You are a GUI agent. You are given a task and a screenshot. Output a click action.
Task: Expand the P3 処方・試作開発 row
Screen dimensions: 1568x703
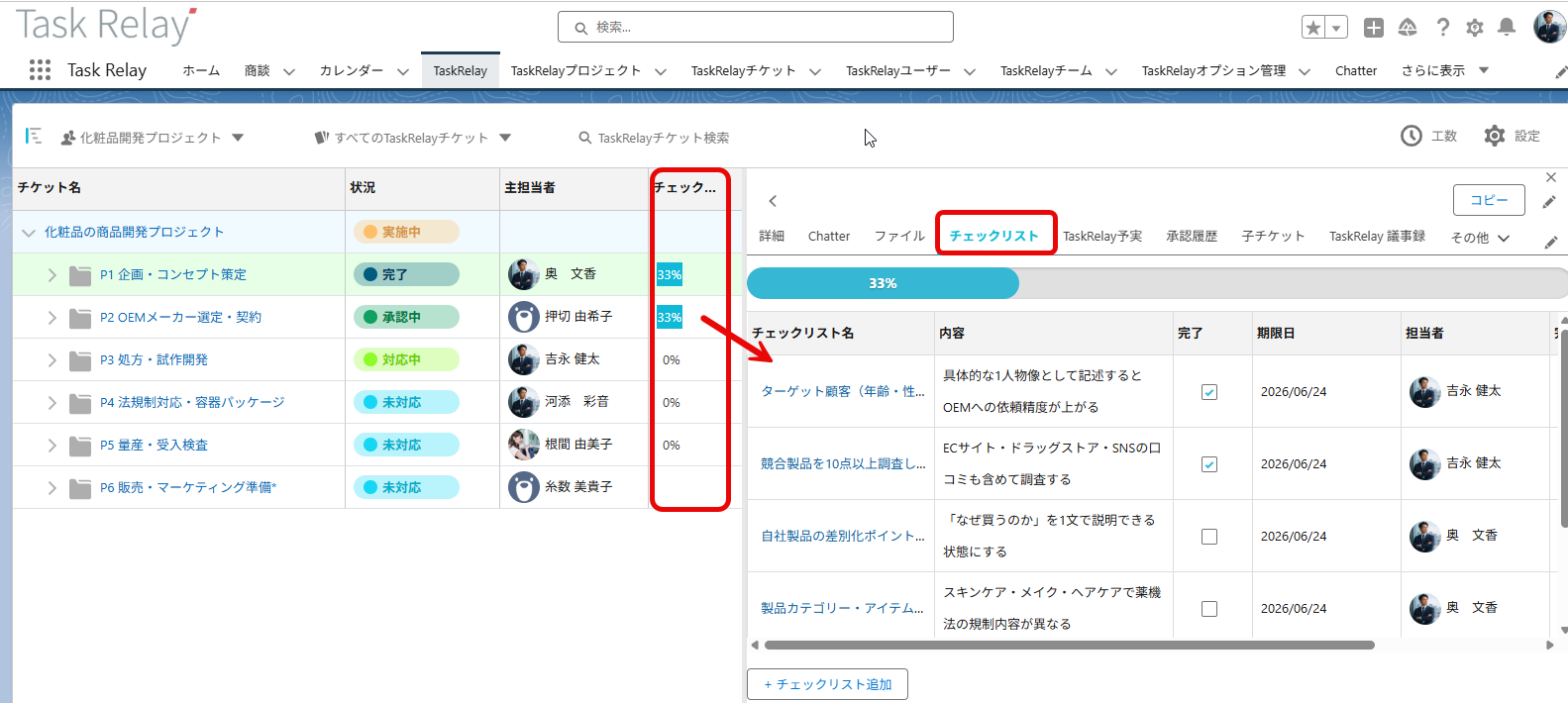point(52,360)
